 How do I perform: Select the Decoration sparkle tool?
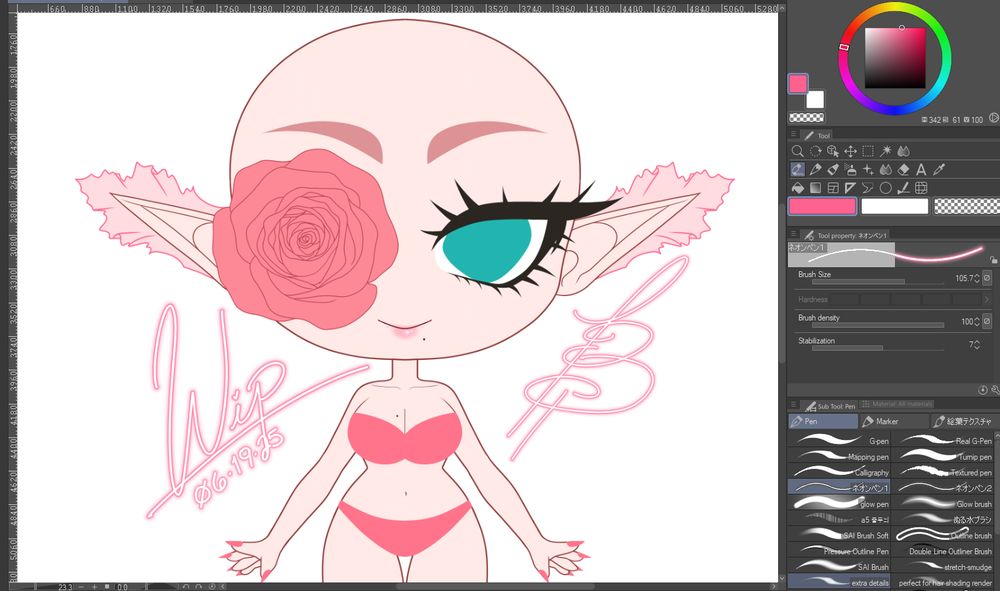868,170
